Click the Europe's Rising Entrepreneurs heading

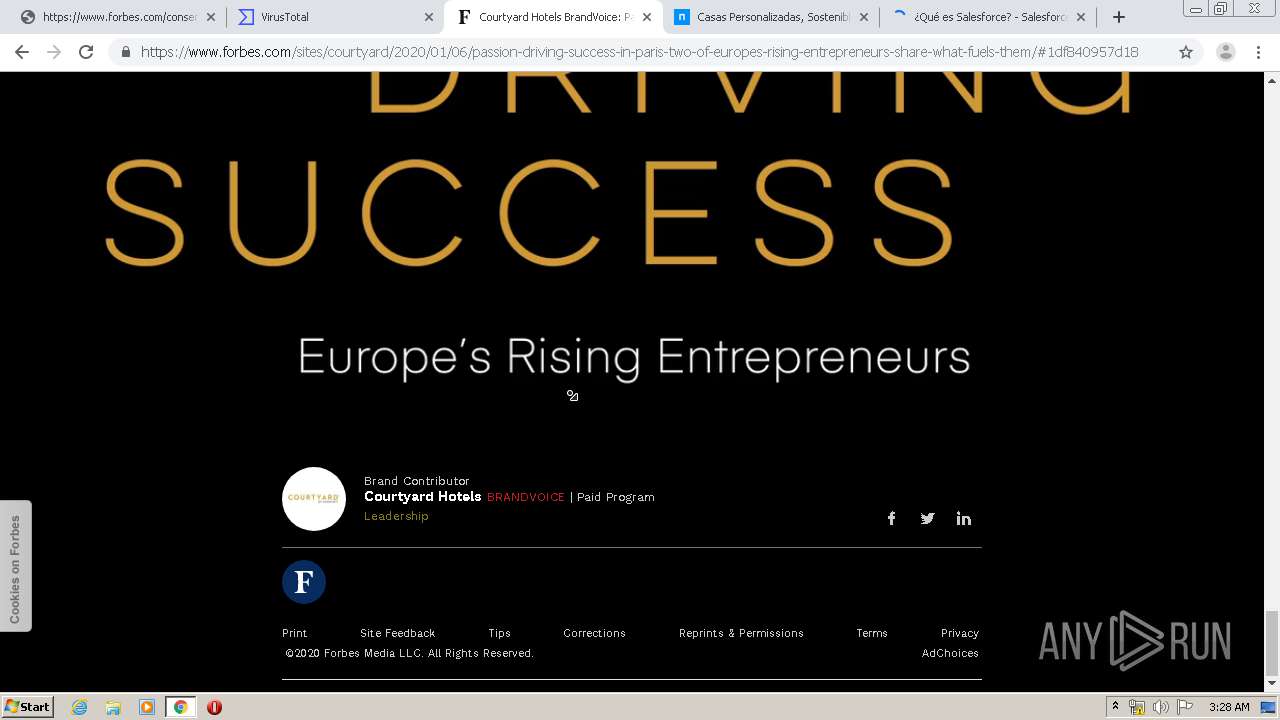(634, 357)
